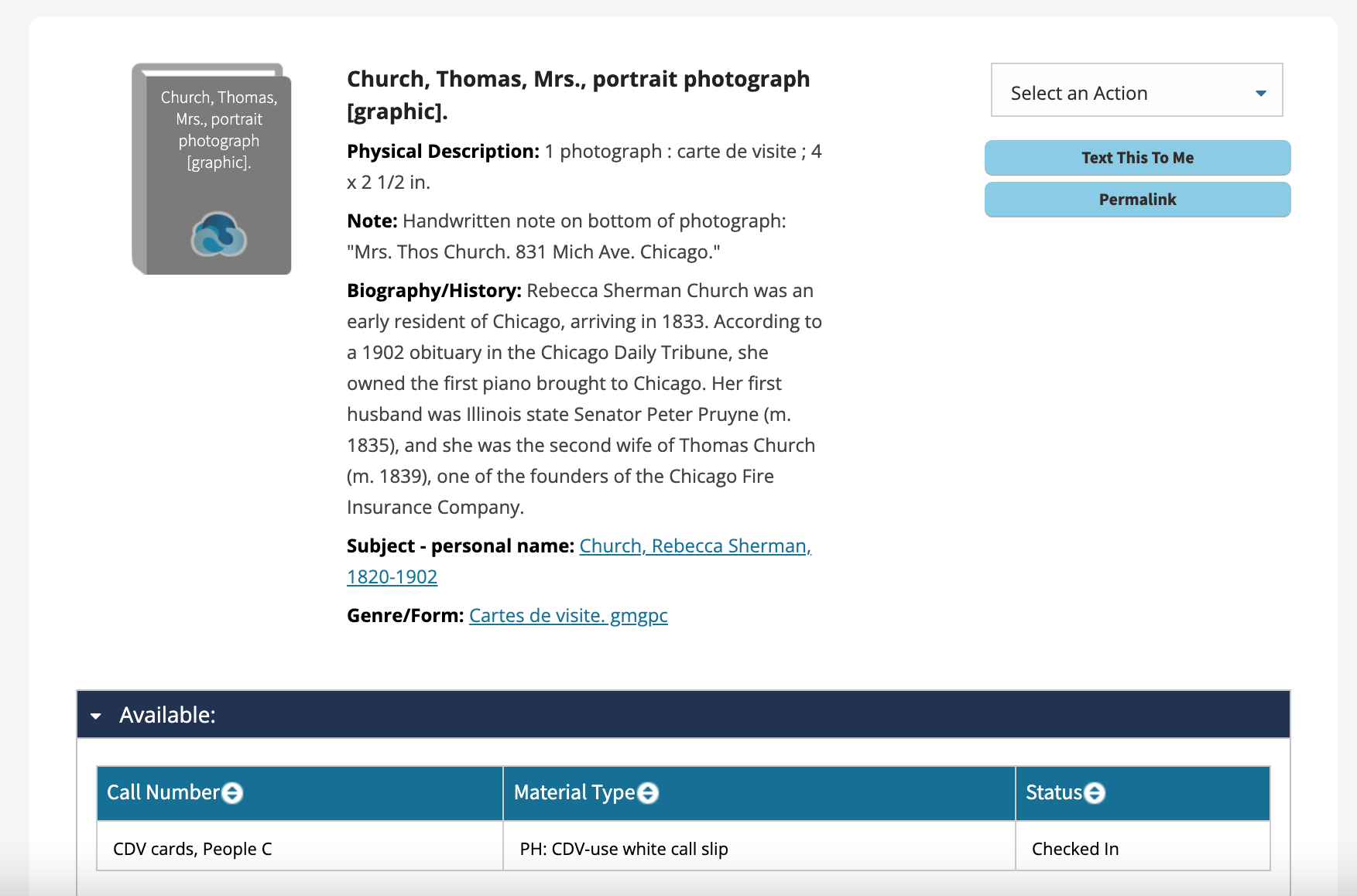Viewport: 1357px width, 896px height.
Task: Click the blue cloud logo on the cover
Action: click(218, 234)
